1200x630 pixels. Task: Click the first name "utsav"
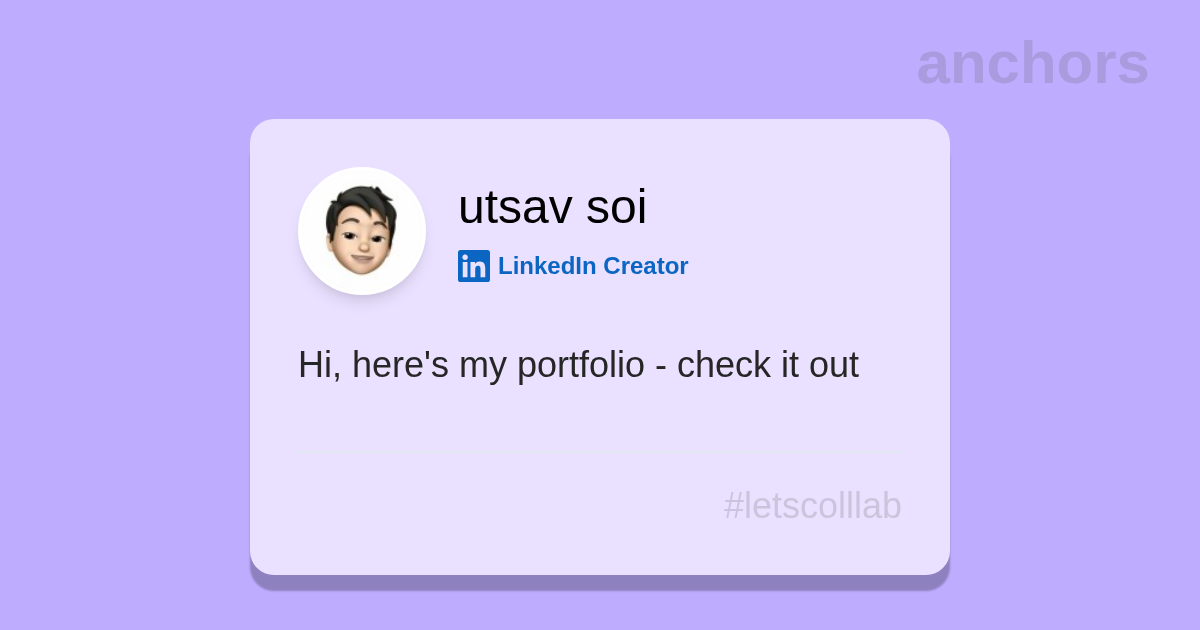tap(515, 207)
